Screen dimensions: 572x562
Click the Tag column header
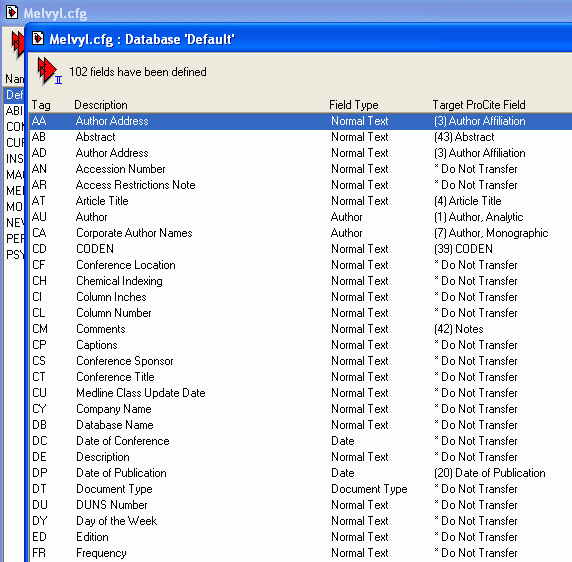coord(41,105)
